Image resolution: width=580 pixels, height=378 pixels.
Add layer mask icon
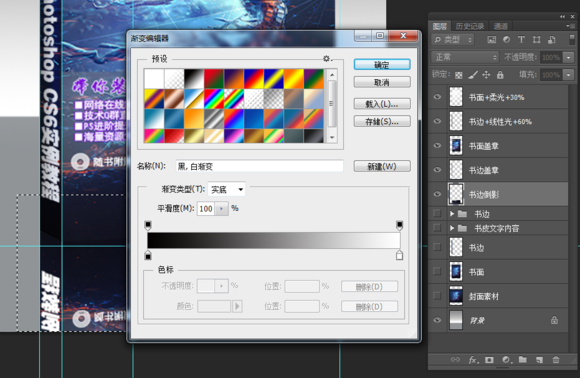489,360
